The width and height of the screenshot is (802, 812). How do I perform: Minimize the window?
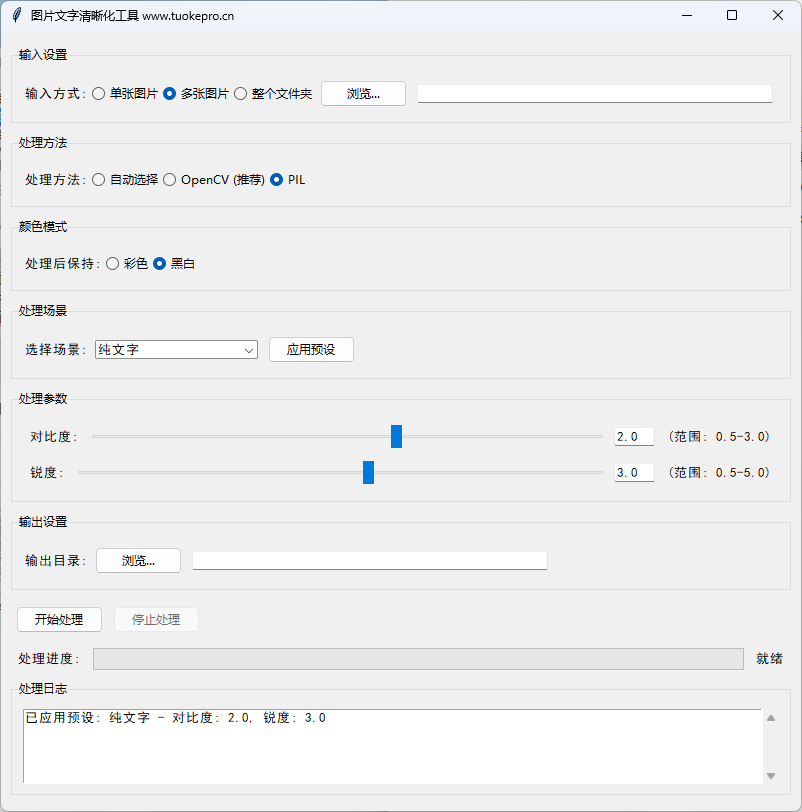(687, 16)
